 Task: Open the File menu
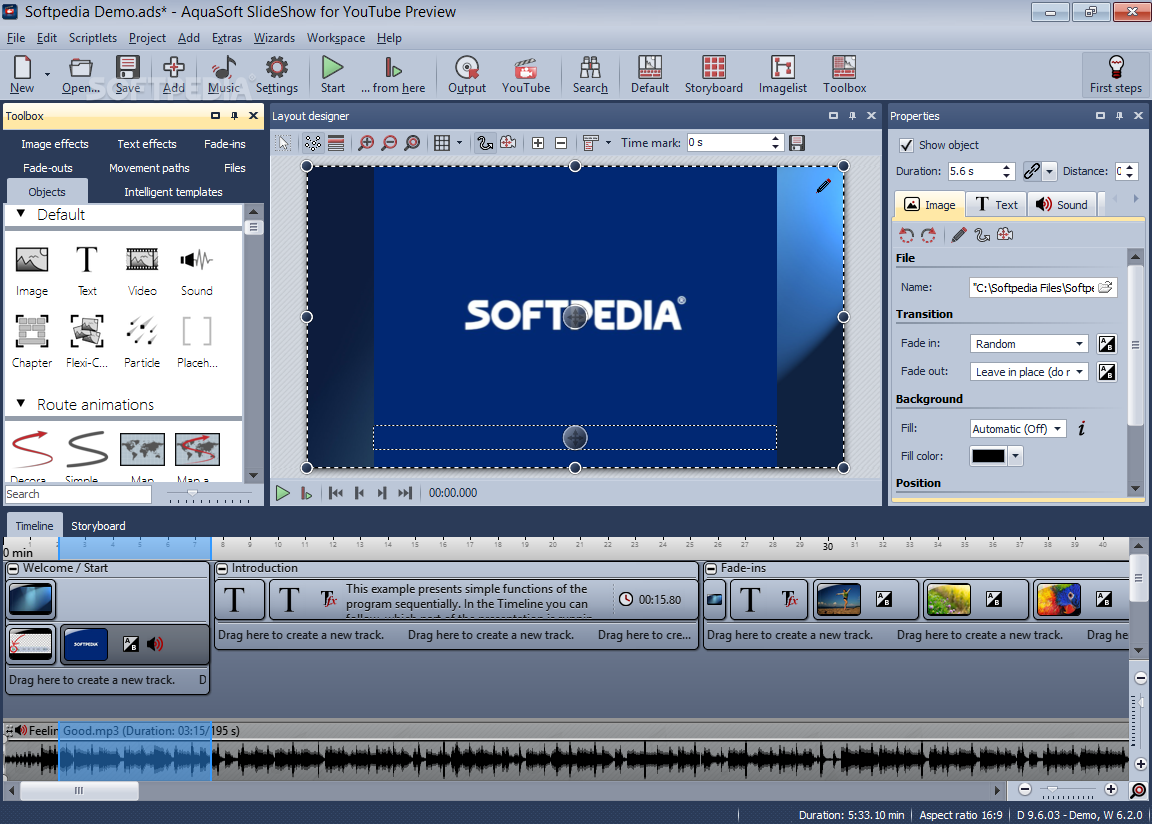click(15, 38)
